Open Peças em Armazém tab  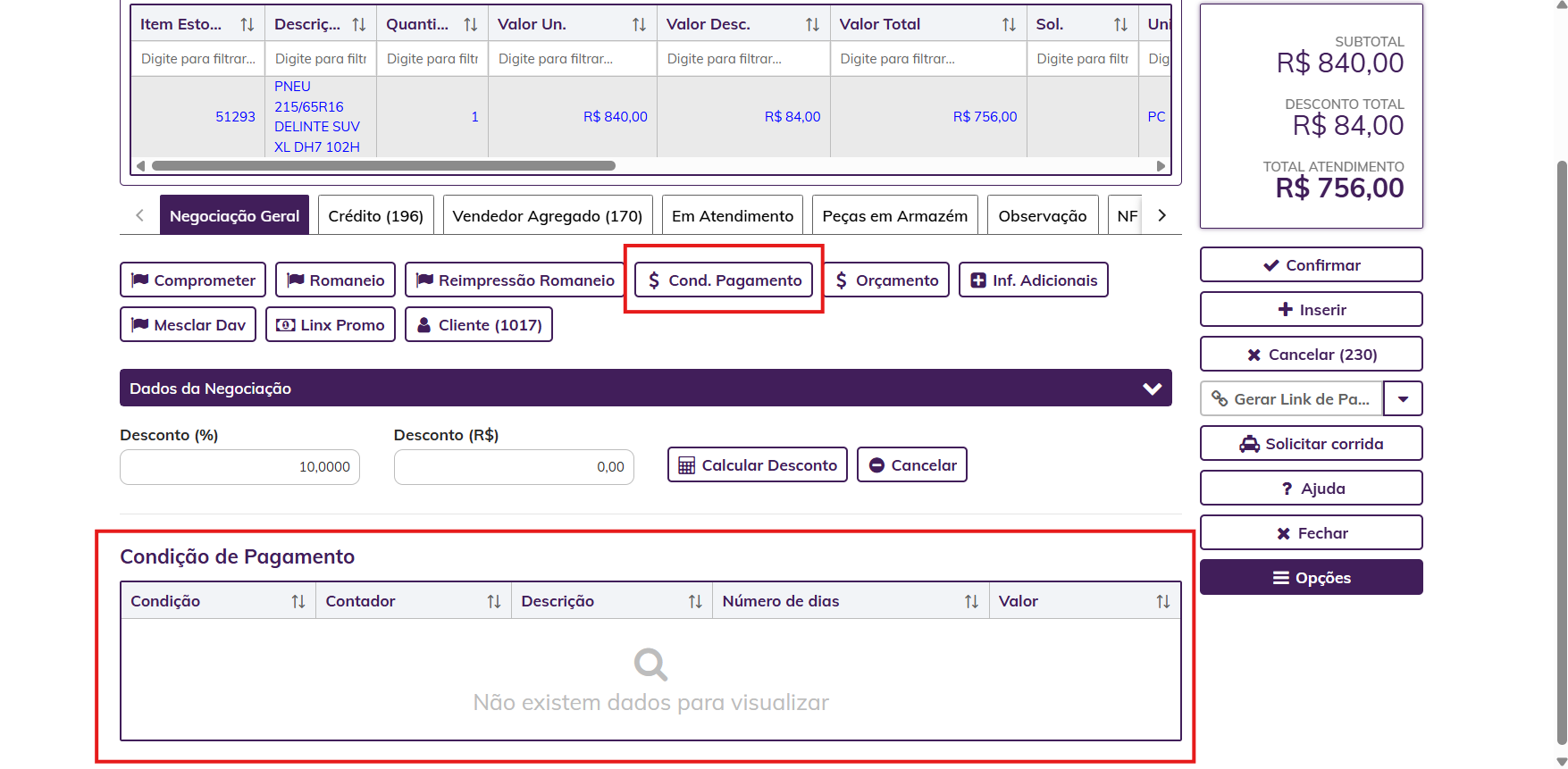click(895, 215)
